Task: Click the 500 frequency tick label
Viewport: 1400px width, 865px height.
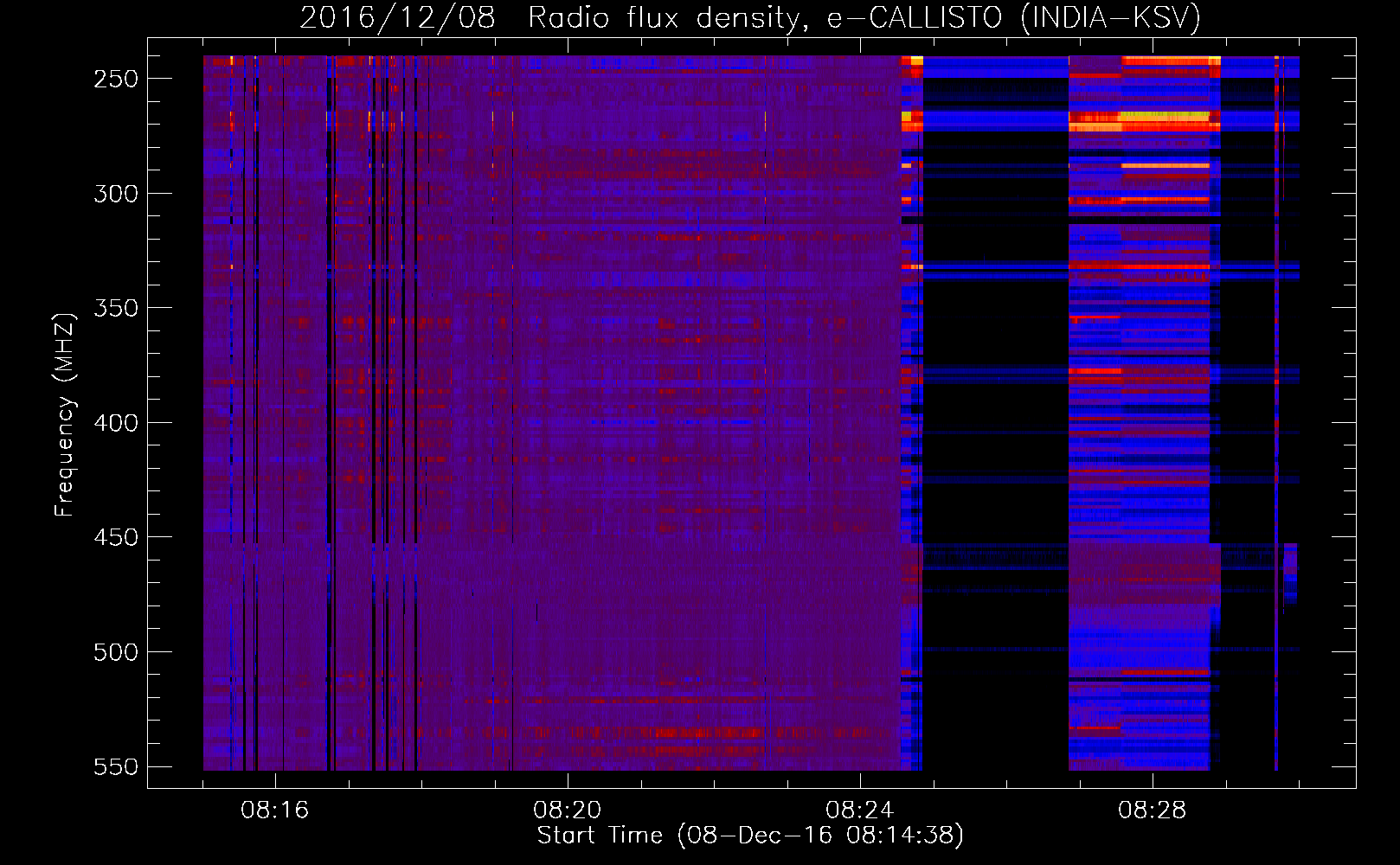Action: [116, 652]
